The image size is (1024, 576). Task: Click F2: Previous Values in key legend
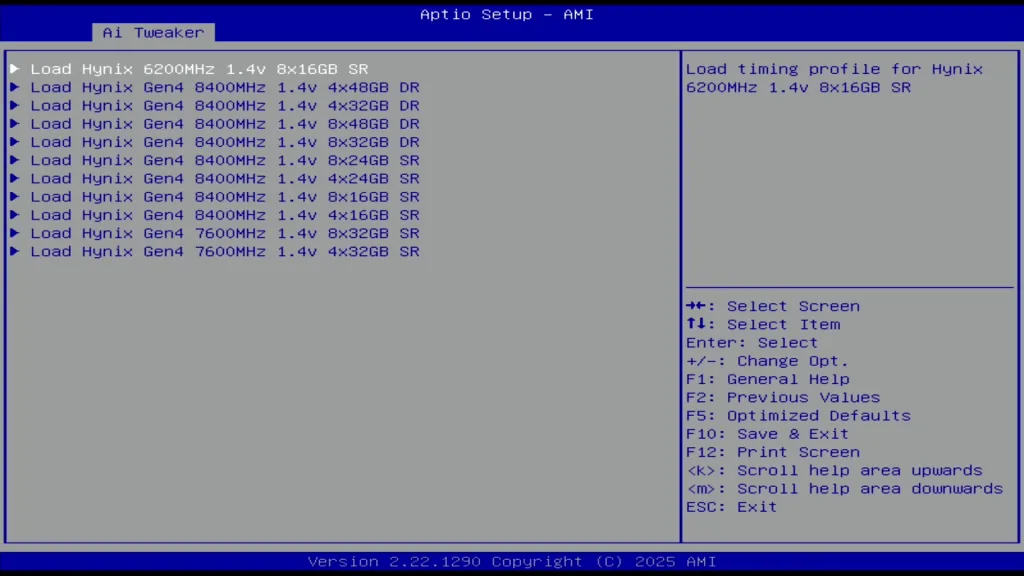click(x=783, y=397)
